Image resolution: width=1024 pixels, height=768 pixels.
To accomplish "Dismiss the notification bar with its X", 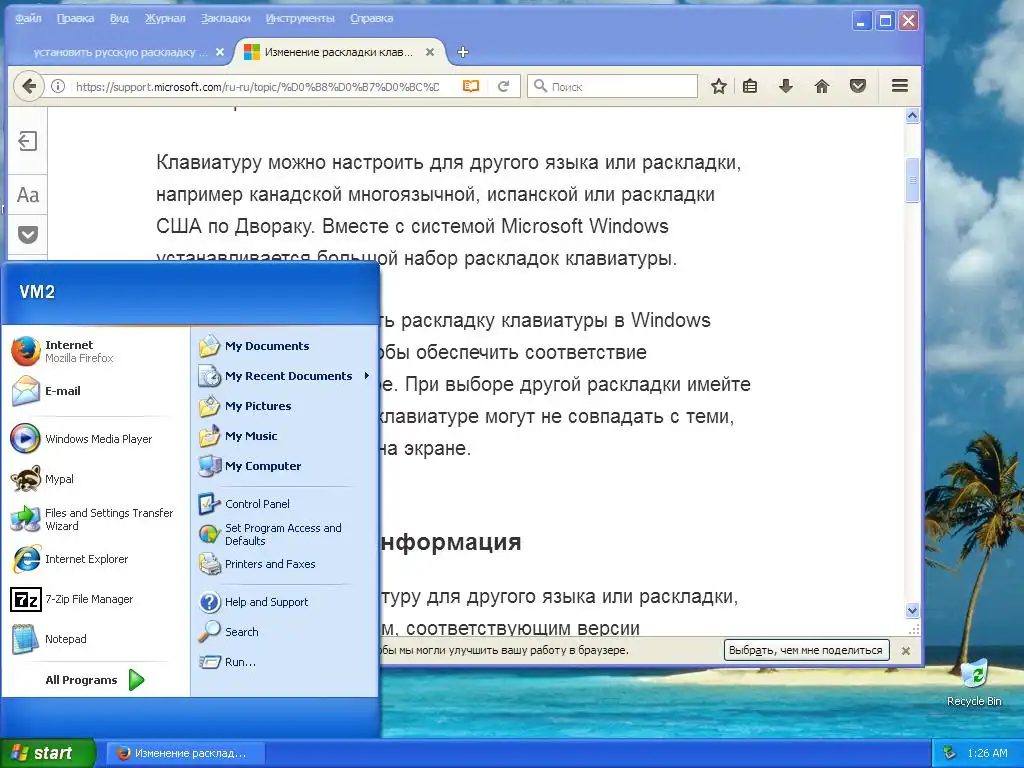I will tap(906, 651).
